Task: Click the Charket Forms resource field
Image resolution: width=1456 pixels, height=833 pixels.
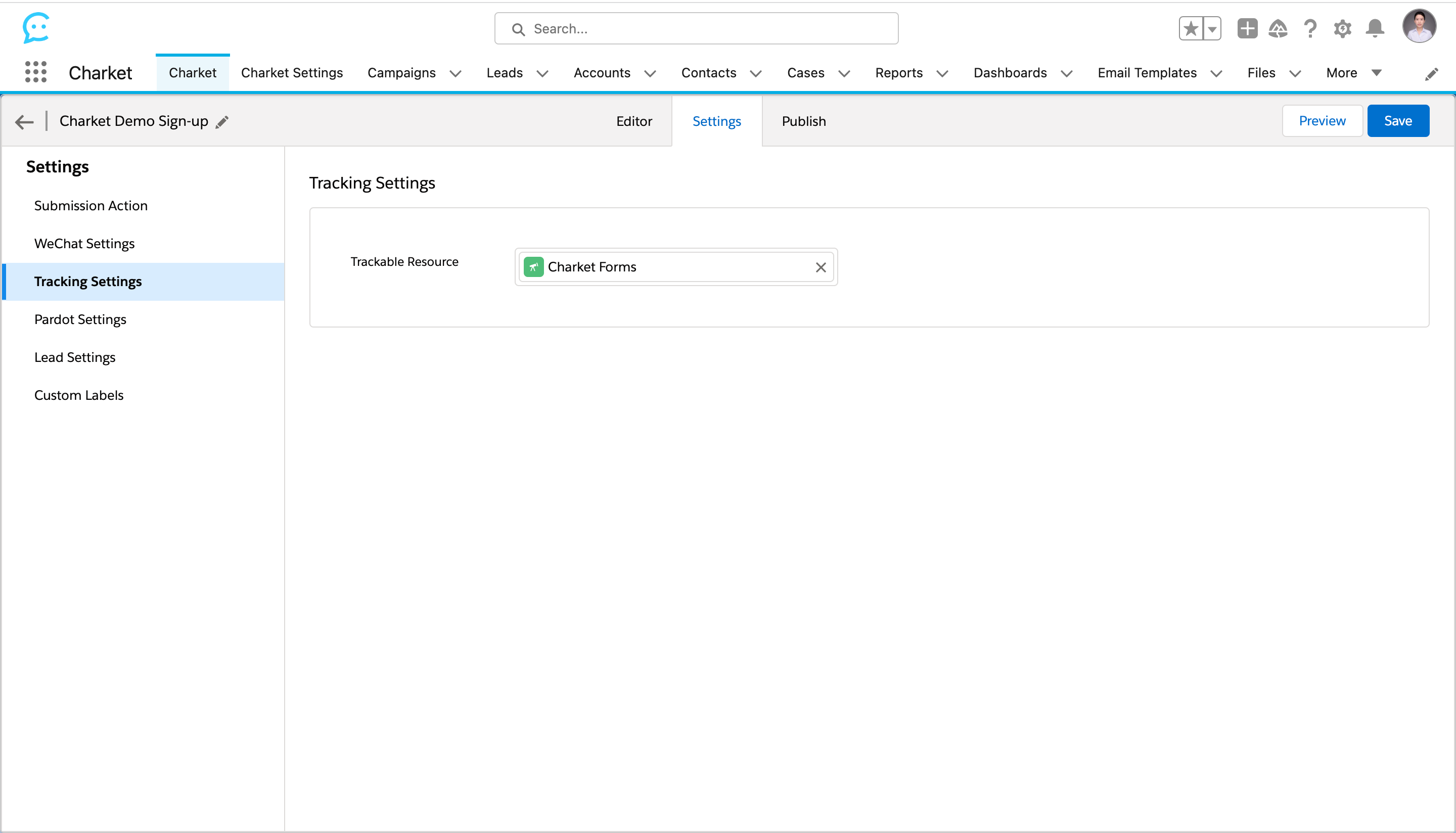Action: (x=676, y=267)
